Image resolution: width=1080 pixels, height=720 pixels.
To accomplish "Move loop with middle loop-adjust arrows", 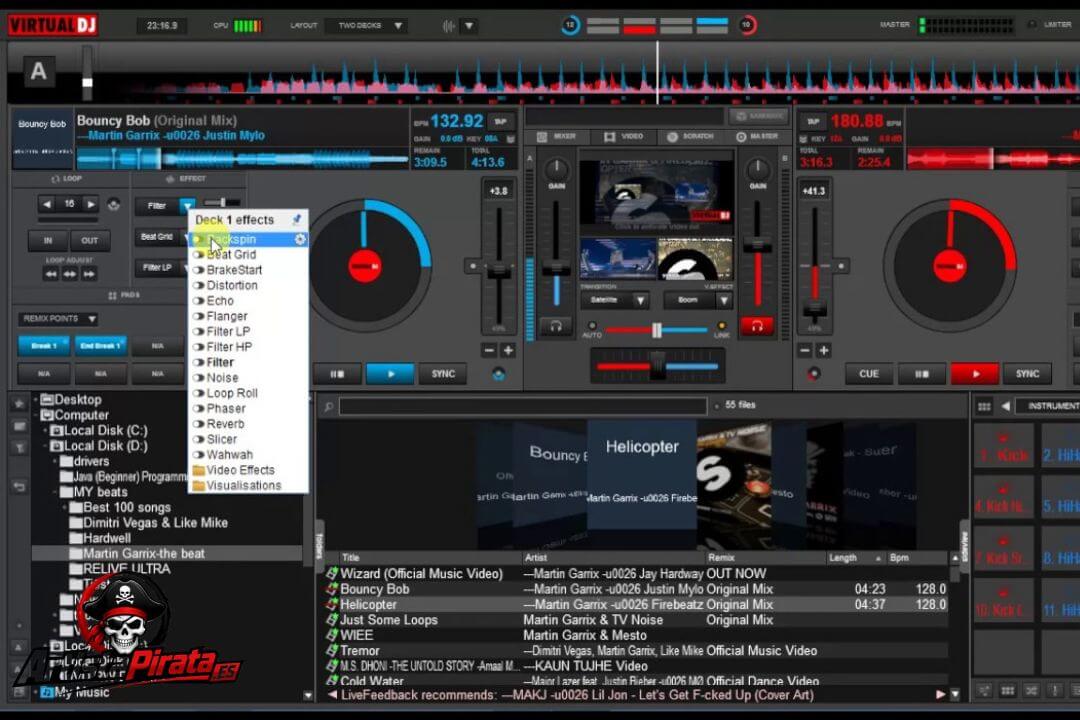I will coord(70,274).
